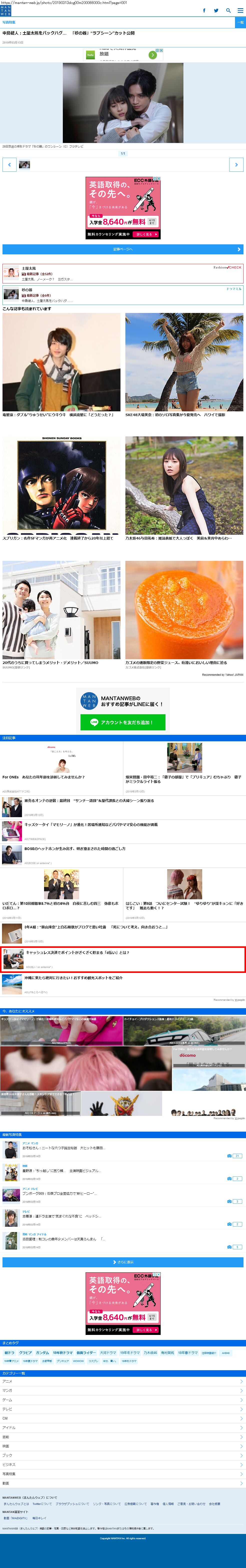
Task: Open the 沖縄 おすすめ観光スポット article
Action: (x=123, y=984)
